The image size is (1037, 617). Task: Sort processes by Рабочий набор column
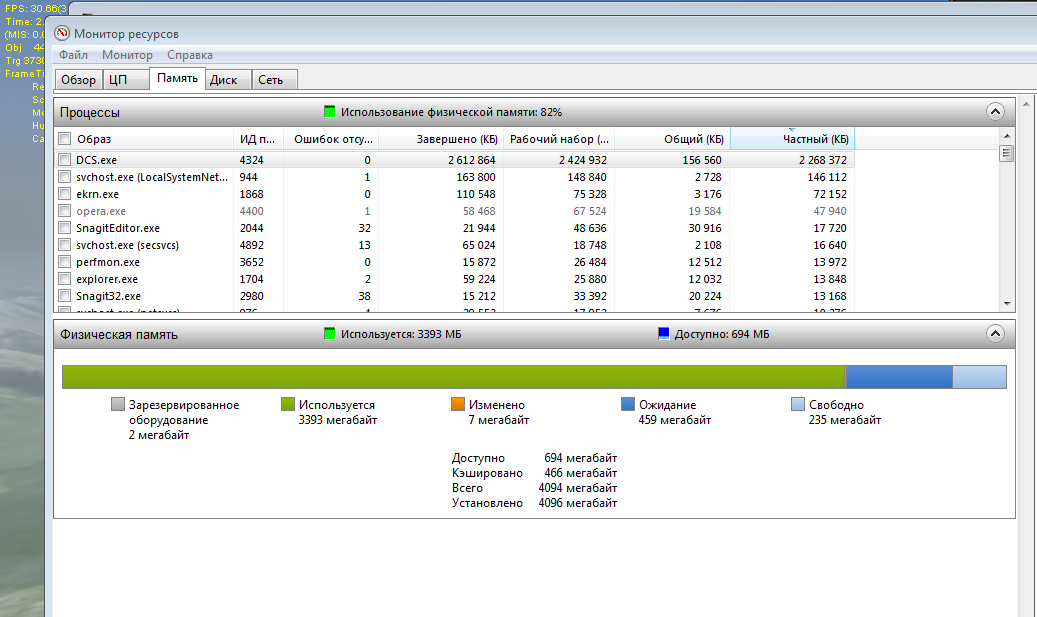click(x=559, y=139)
